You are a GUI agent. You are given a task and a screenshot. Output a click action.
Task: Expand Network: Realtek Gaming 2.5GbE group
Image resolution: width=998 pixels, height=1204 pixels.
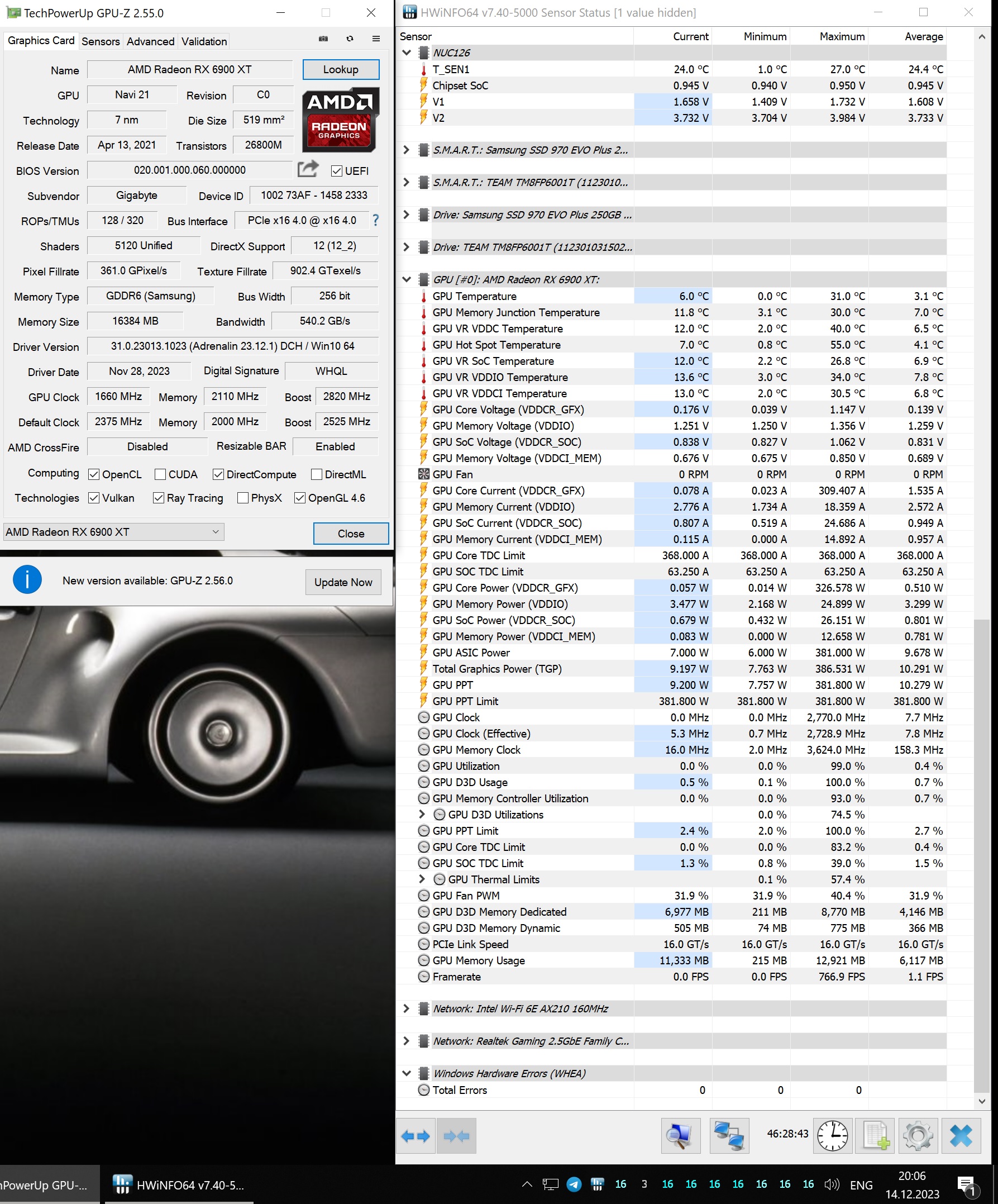pyautogui.click(x=407, y=1041)
